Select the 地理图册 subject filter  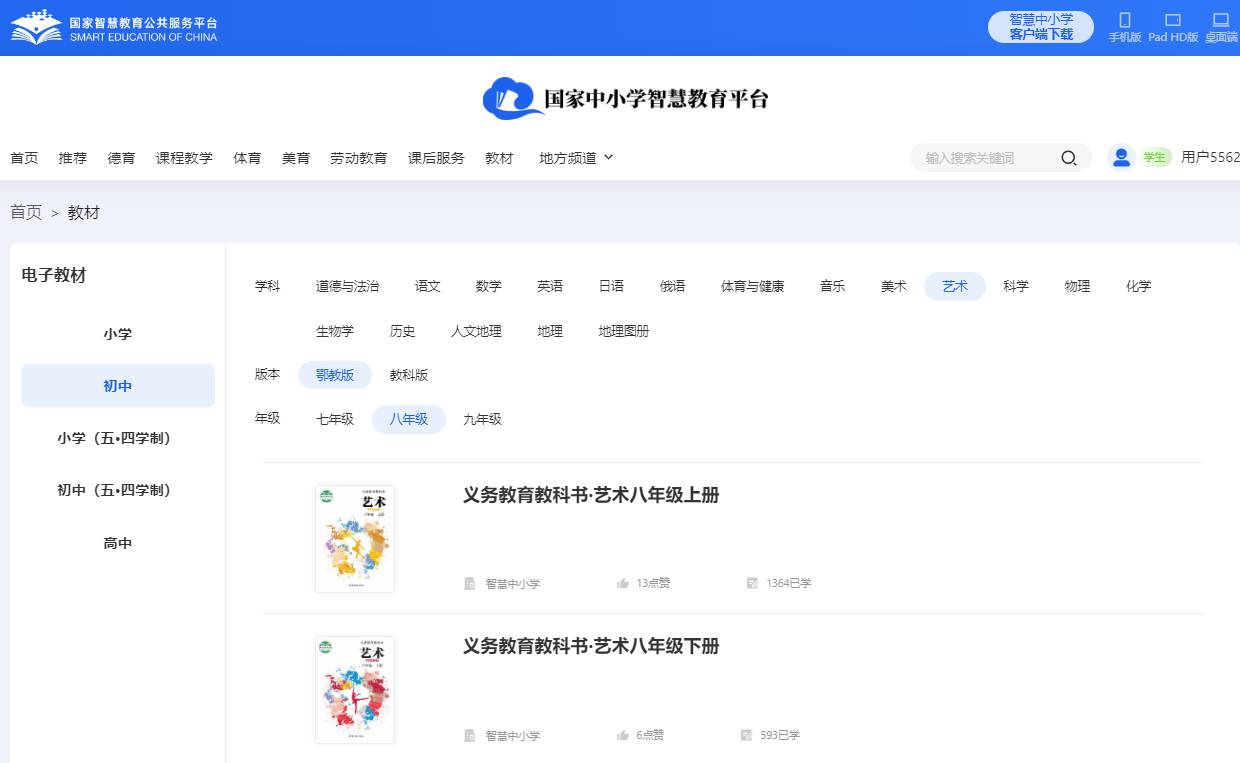click(x=624, y=331)
